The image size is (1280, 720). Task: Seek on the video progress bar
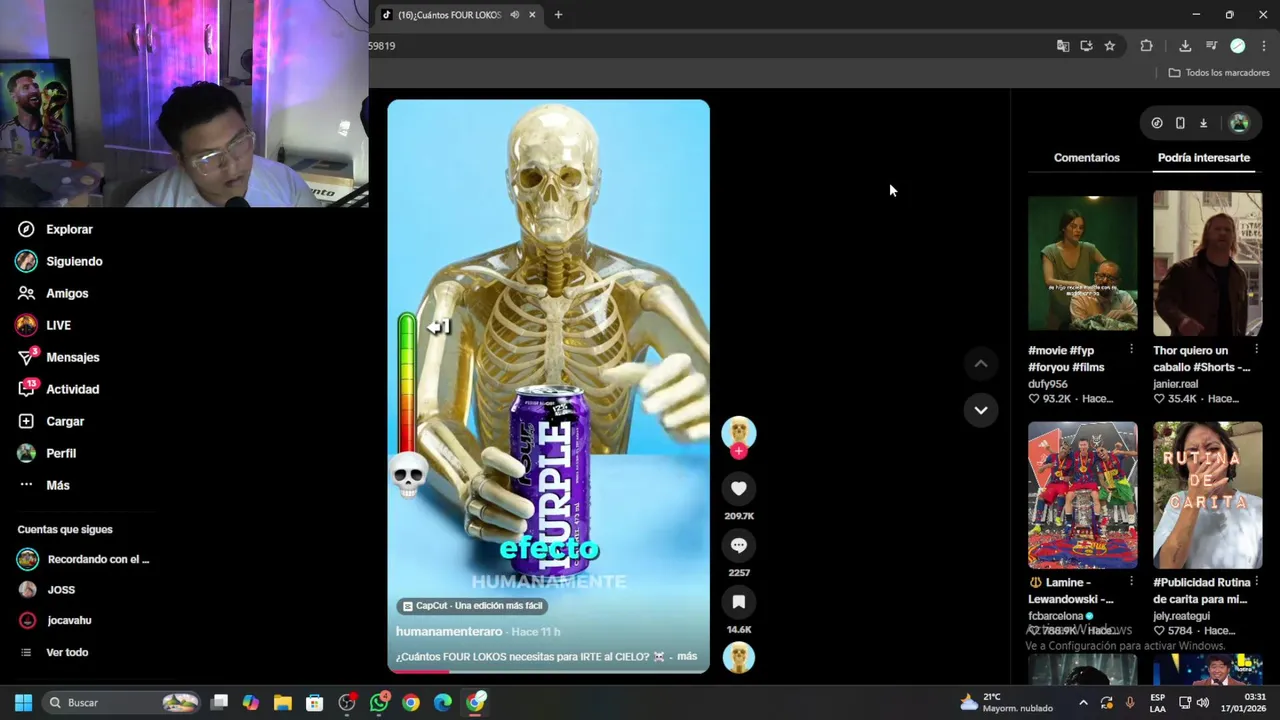(548, 671)
